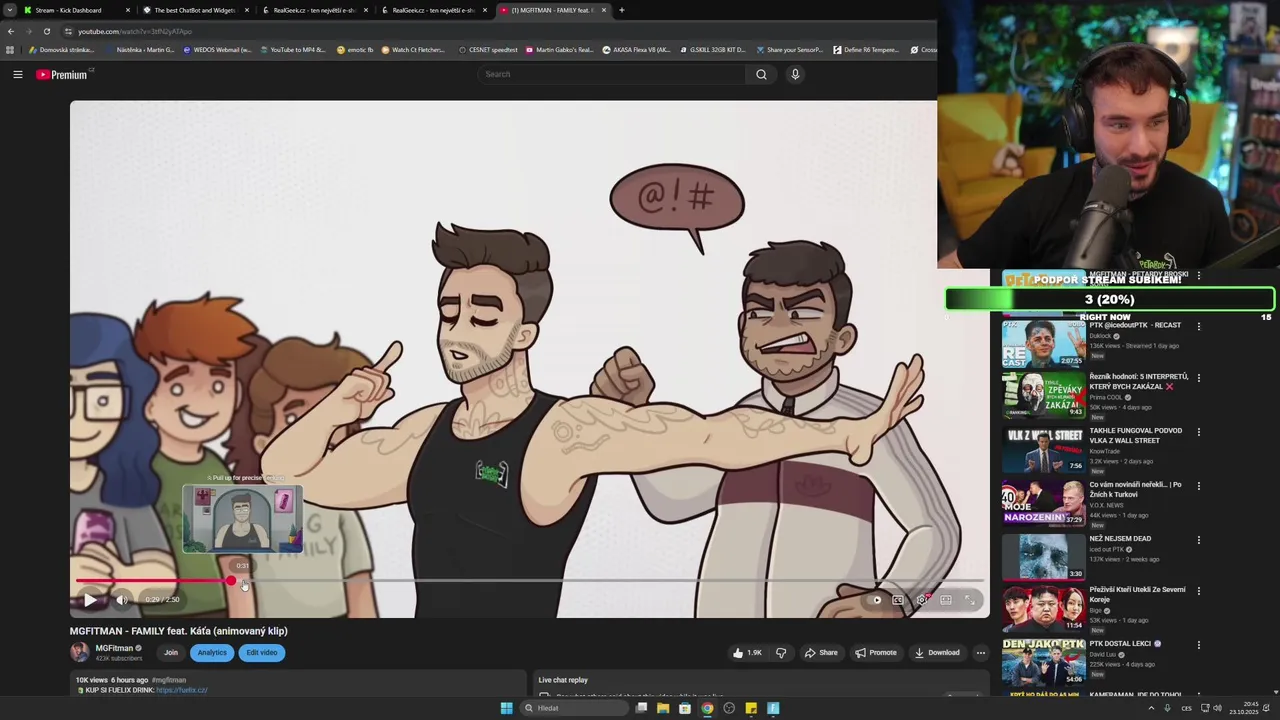Click the Join button
The height and width of the screenshot is (720, 1280).
click(171, 653)
